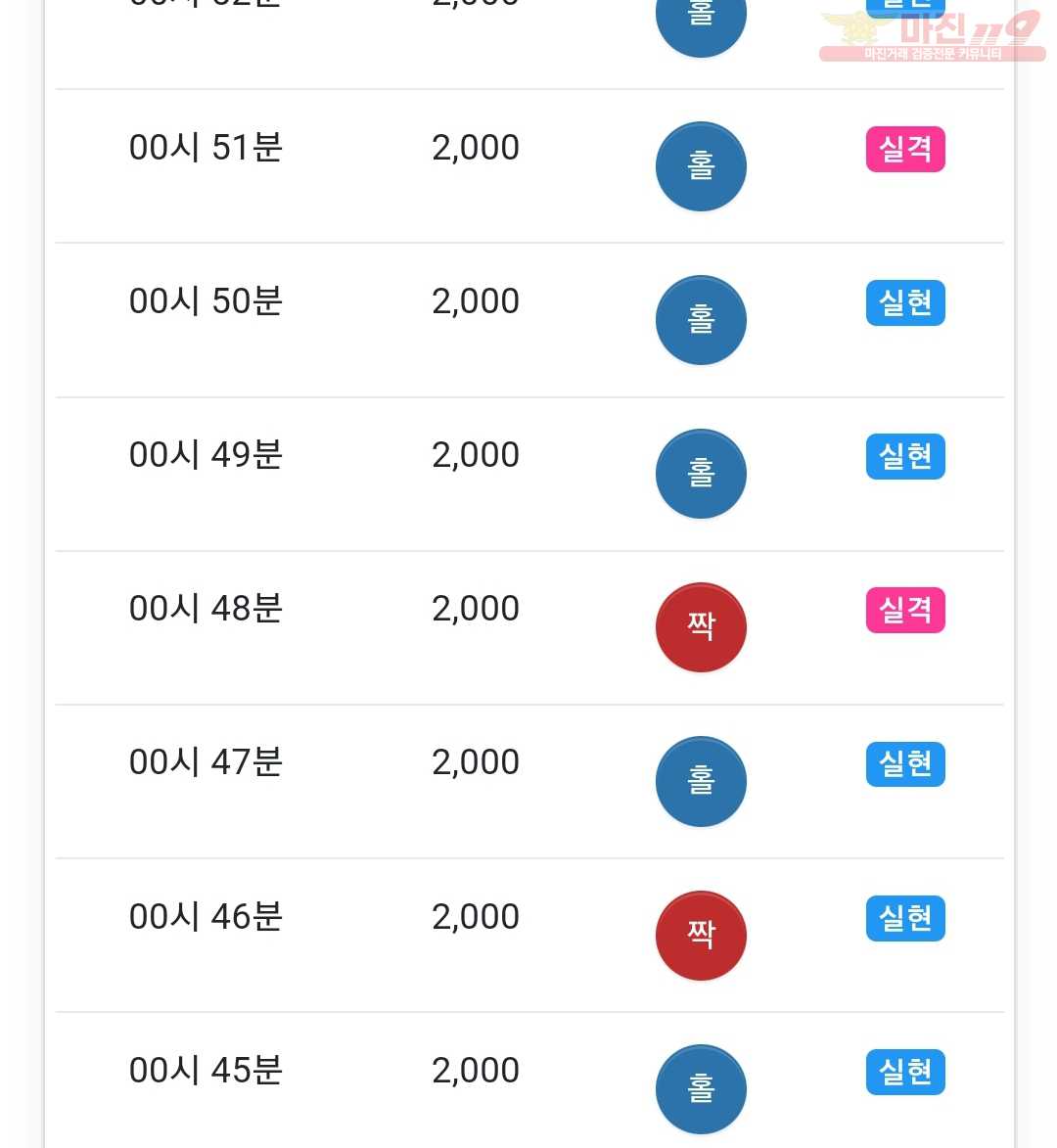Click the 마진 watermark logo at top right
The image size is (1057, 1148).
coord(933,35)
